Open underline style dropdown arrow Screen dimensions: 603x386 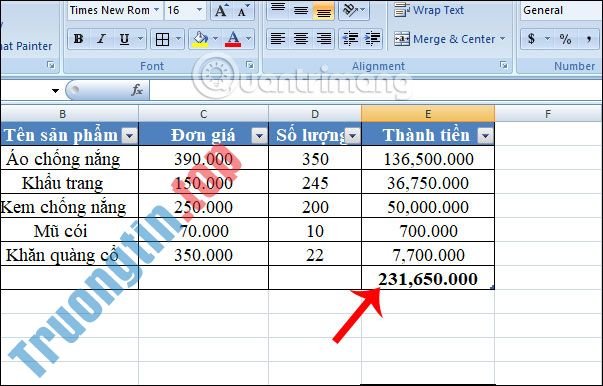coord(140,39)
